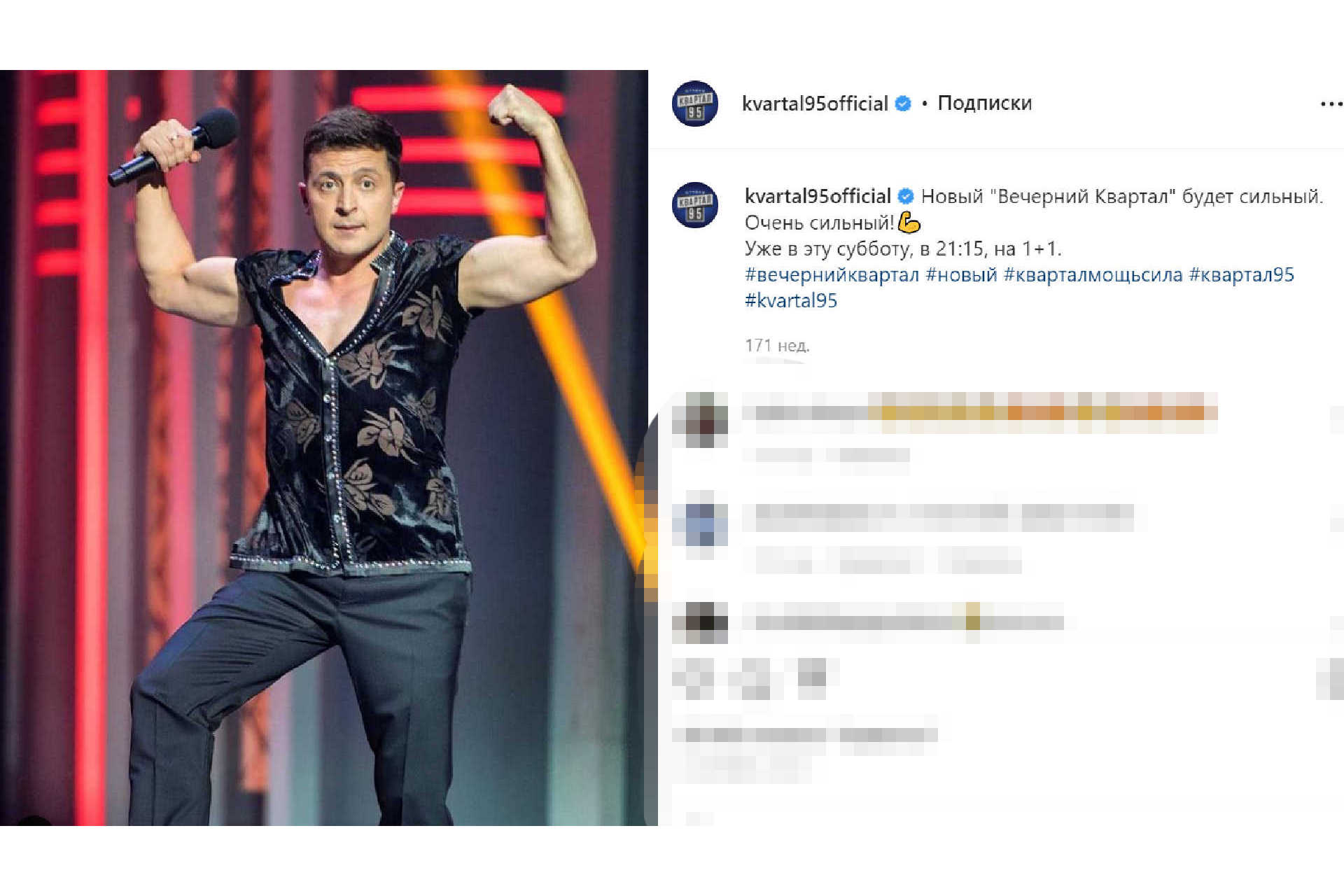1344x896 pixels.
Task: Click the stage performance photo of the post
Action: click(x=324, y=448)
